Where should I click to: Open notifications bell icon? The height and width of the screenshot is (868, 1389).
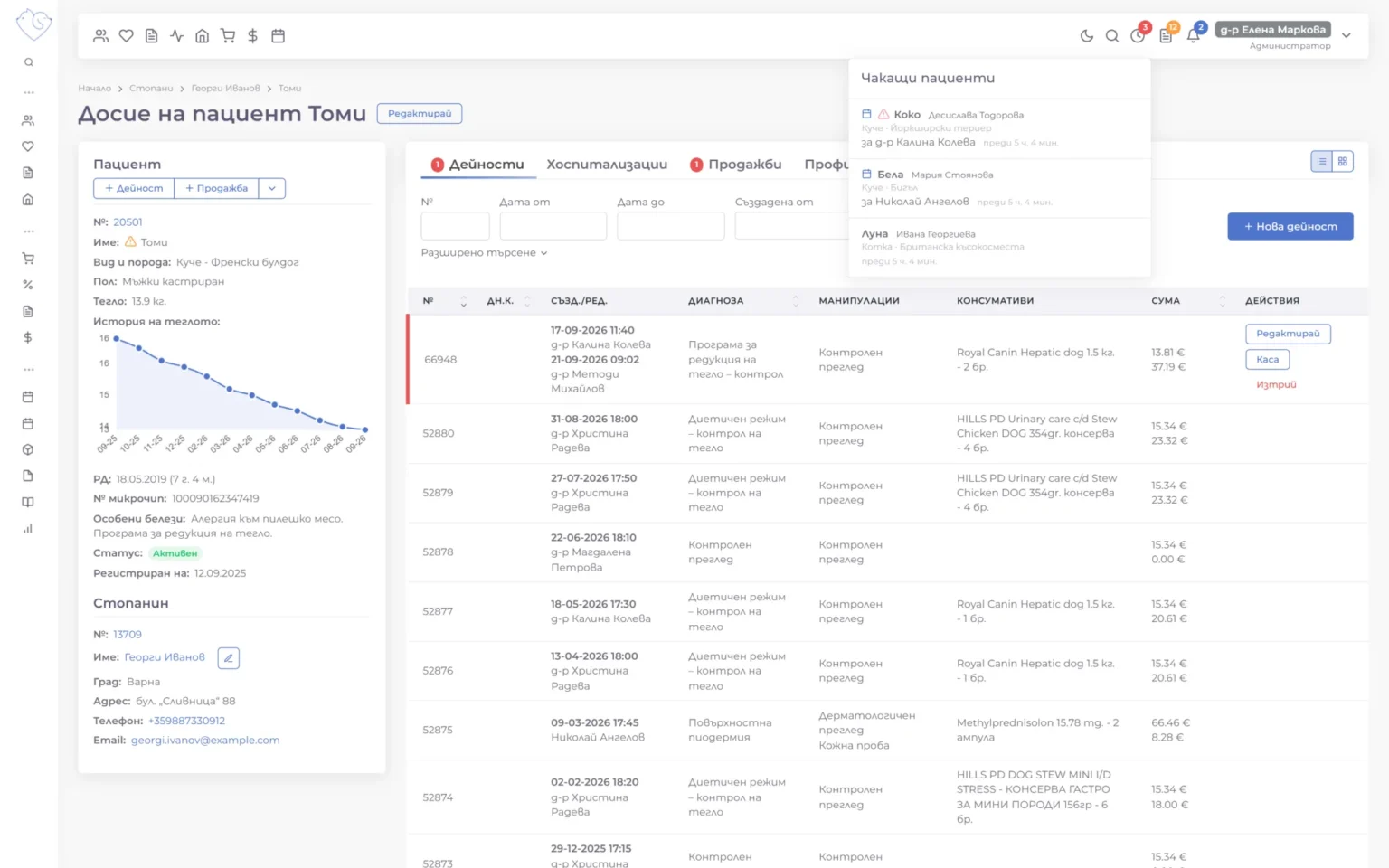1194,36
